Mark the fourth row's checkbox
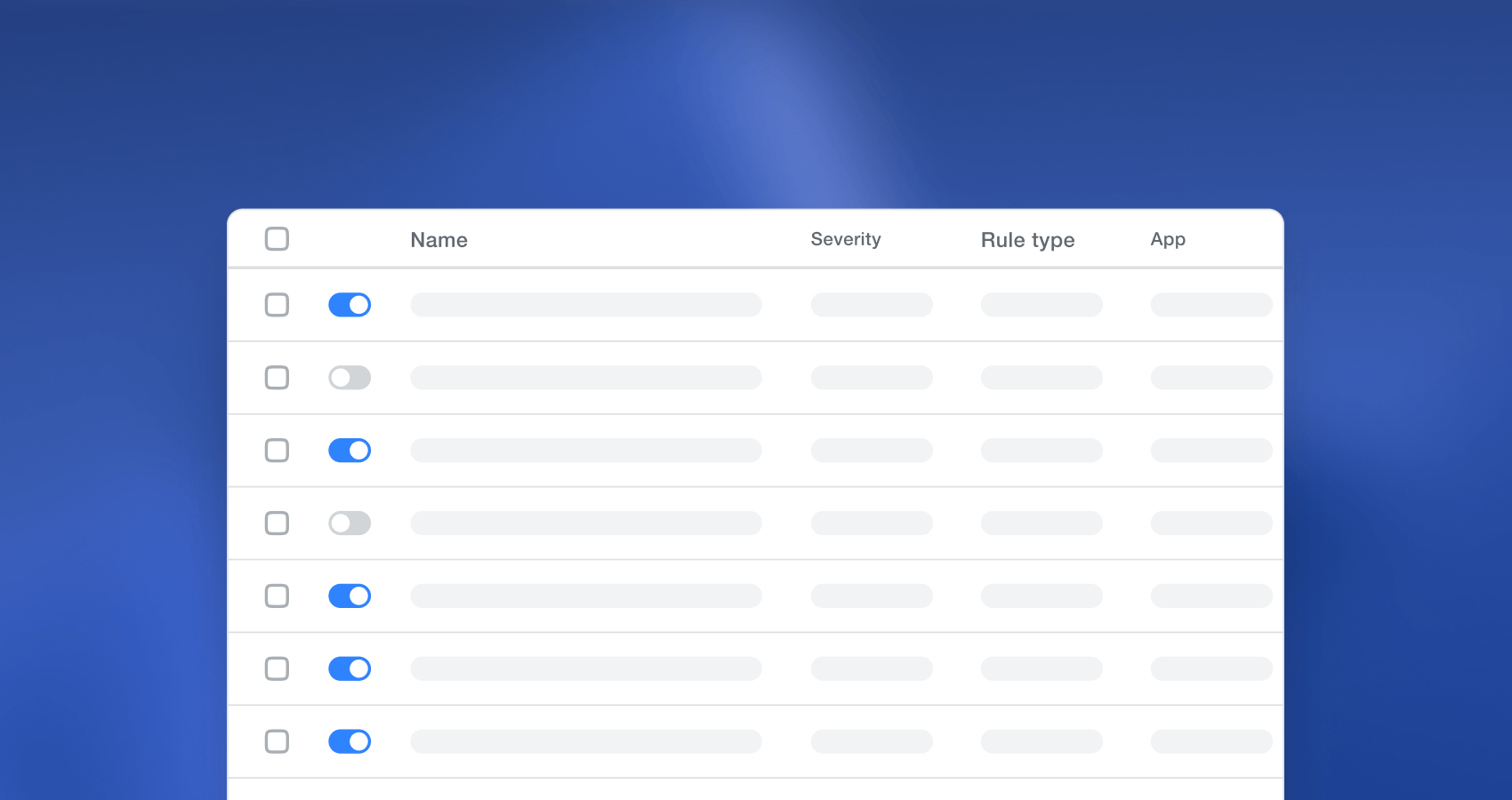The image size is (1512, 800). click(277, 524)
